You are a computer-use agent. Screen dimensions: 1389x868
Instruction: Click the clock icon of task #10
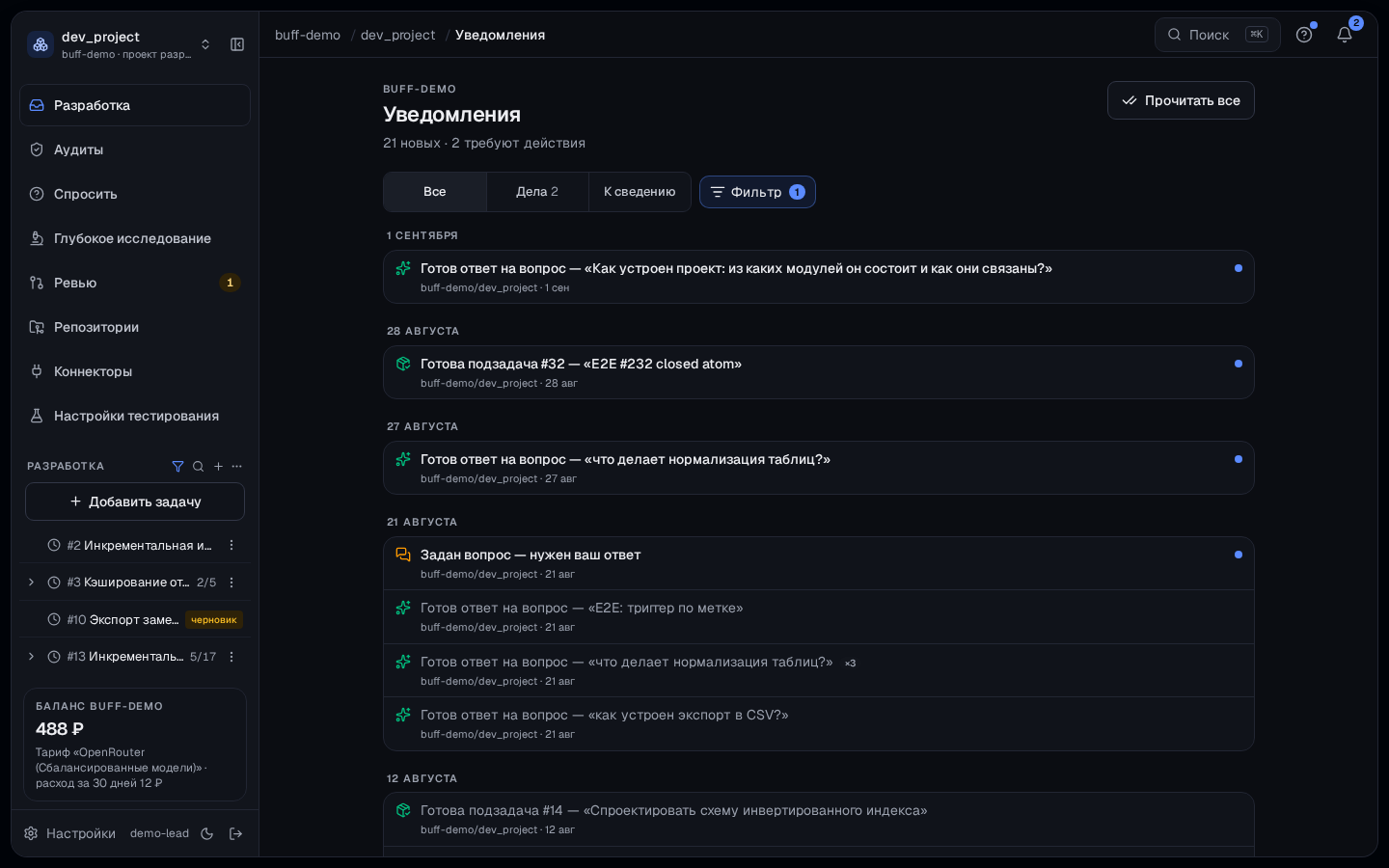point(54,620)
